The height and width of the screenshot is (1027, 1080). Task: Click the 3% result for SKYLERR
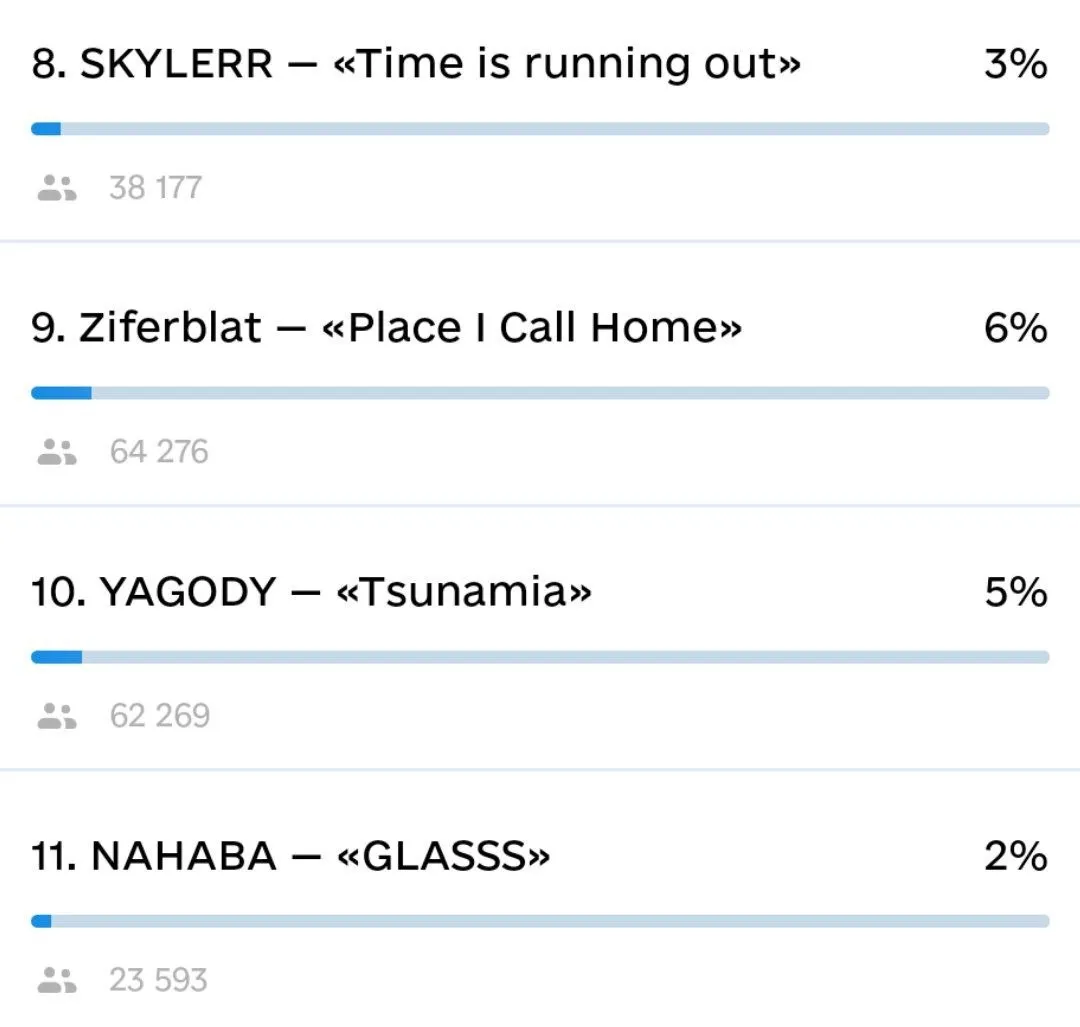click(1015, 65)
